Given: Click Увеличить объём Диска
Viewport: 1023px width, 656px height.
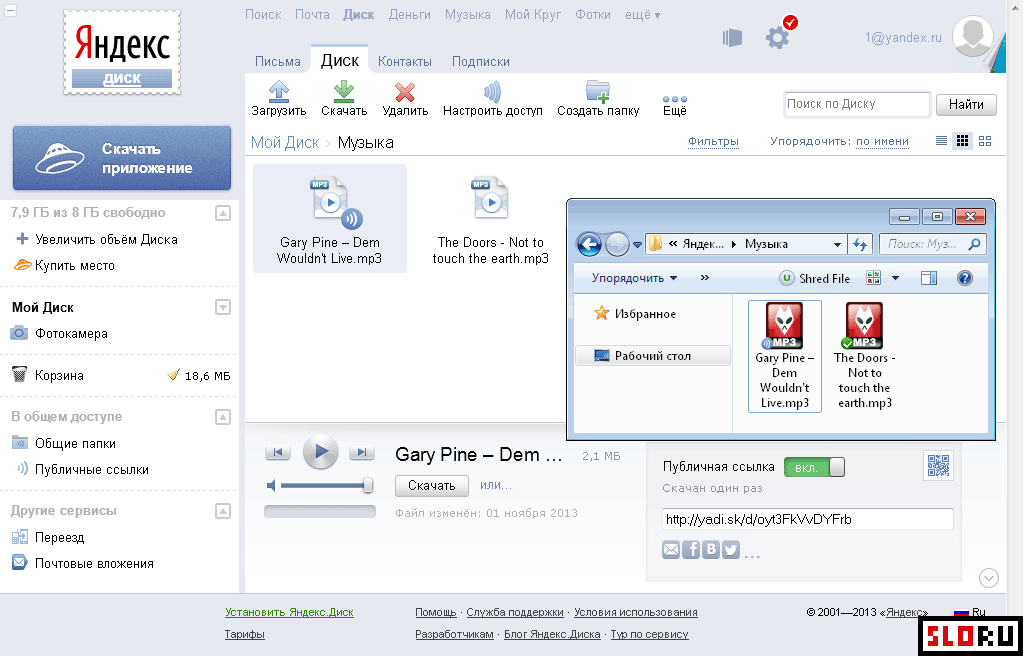Looking at the screenshot, I should (106, 240).
